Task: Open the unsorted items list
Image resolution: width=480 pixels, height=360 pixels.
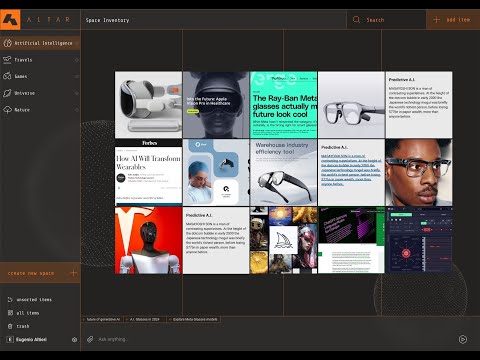Action: pos(34,299)
